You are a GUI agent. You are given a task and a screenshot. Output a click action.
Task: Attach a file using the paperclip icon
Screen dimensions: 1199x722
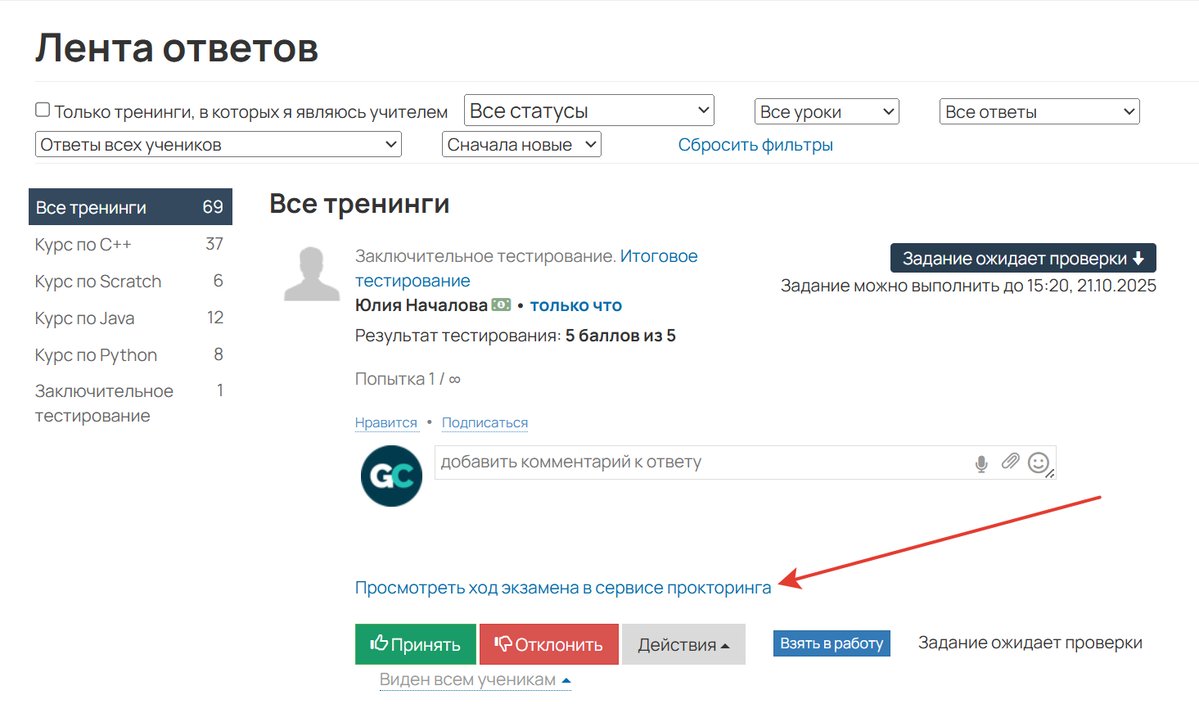click(x=1010, y=462)
